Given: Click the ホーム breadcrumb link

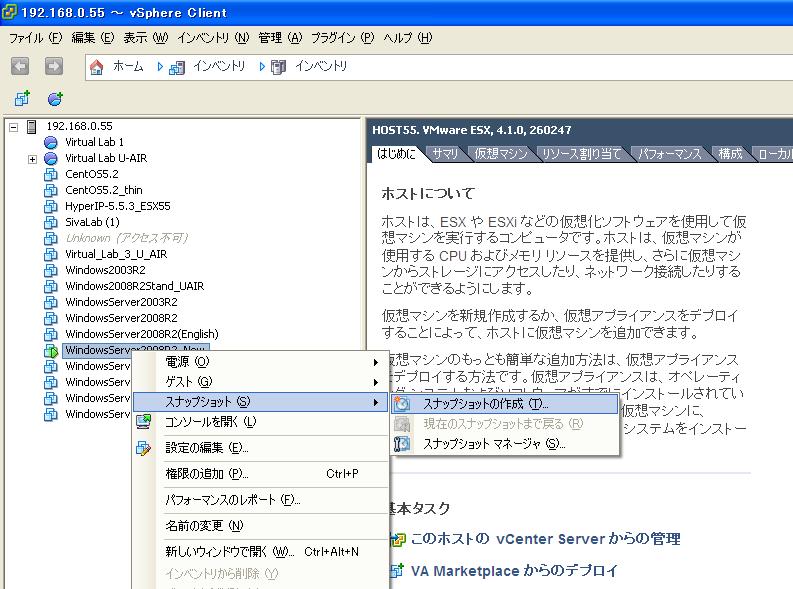Looking at the screenshot, I should pyautogui.click(x=128, y=66).
